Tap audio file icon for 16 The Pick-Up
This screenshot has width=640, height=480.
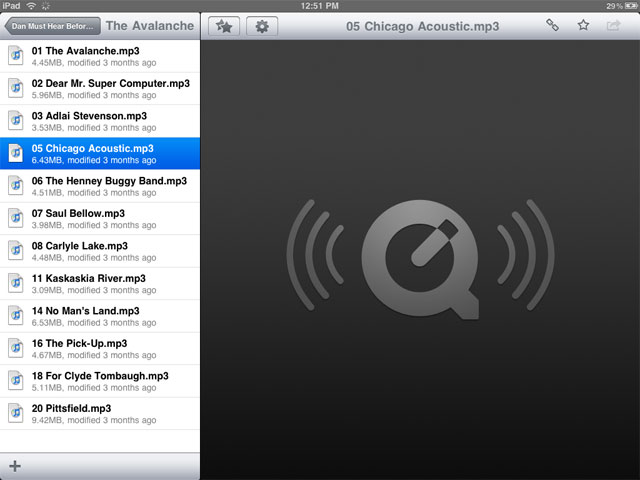16,347
